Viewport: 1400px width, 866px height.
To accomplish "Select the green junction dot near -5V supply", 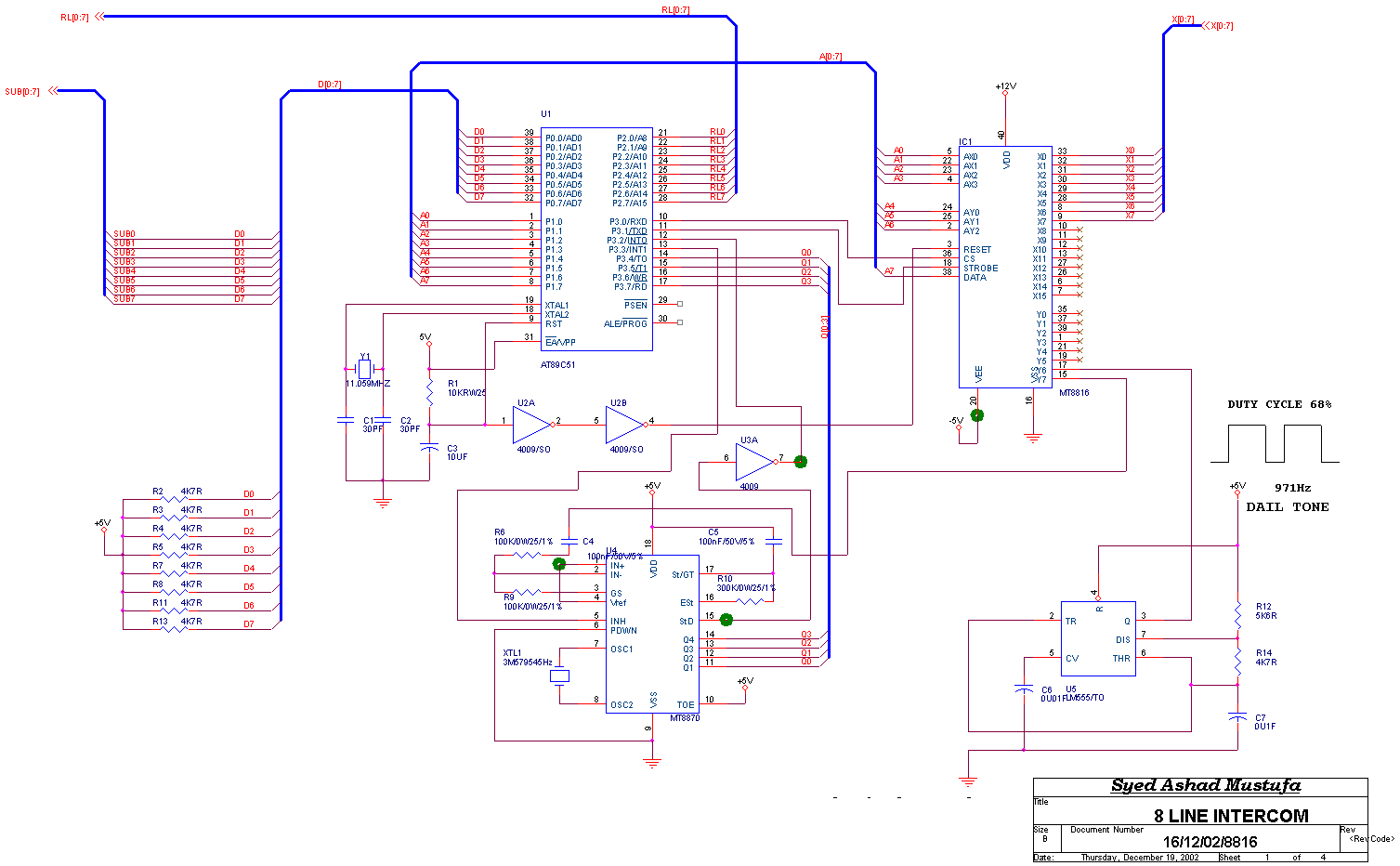I will click(x=976, y=415).
